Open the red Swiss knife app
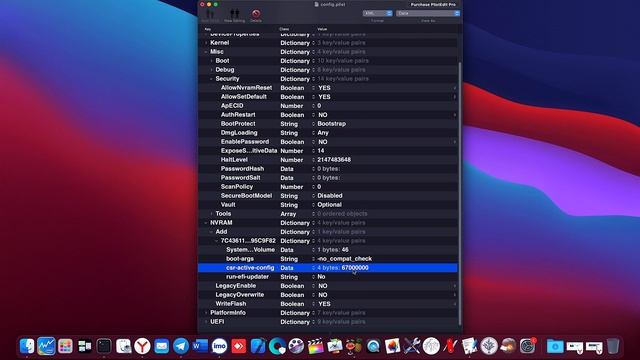 450,346
